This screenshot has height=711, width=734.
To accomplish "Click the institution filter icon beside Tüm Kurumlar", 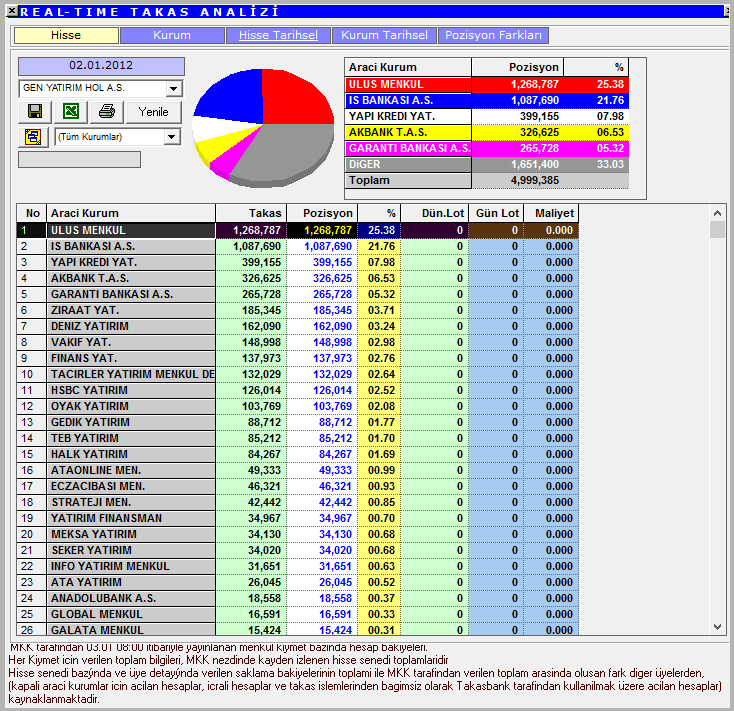I will click(33, 137).
